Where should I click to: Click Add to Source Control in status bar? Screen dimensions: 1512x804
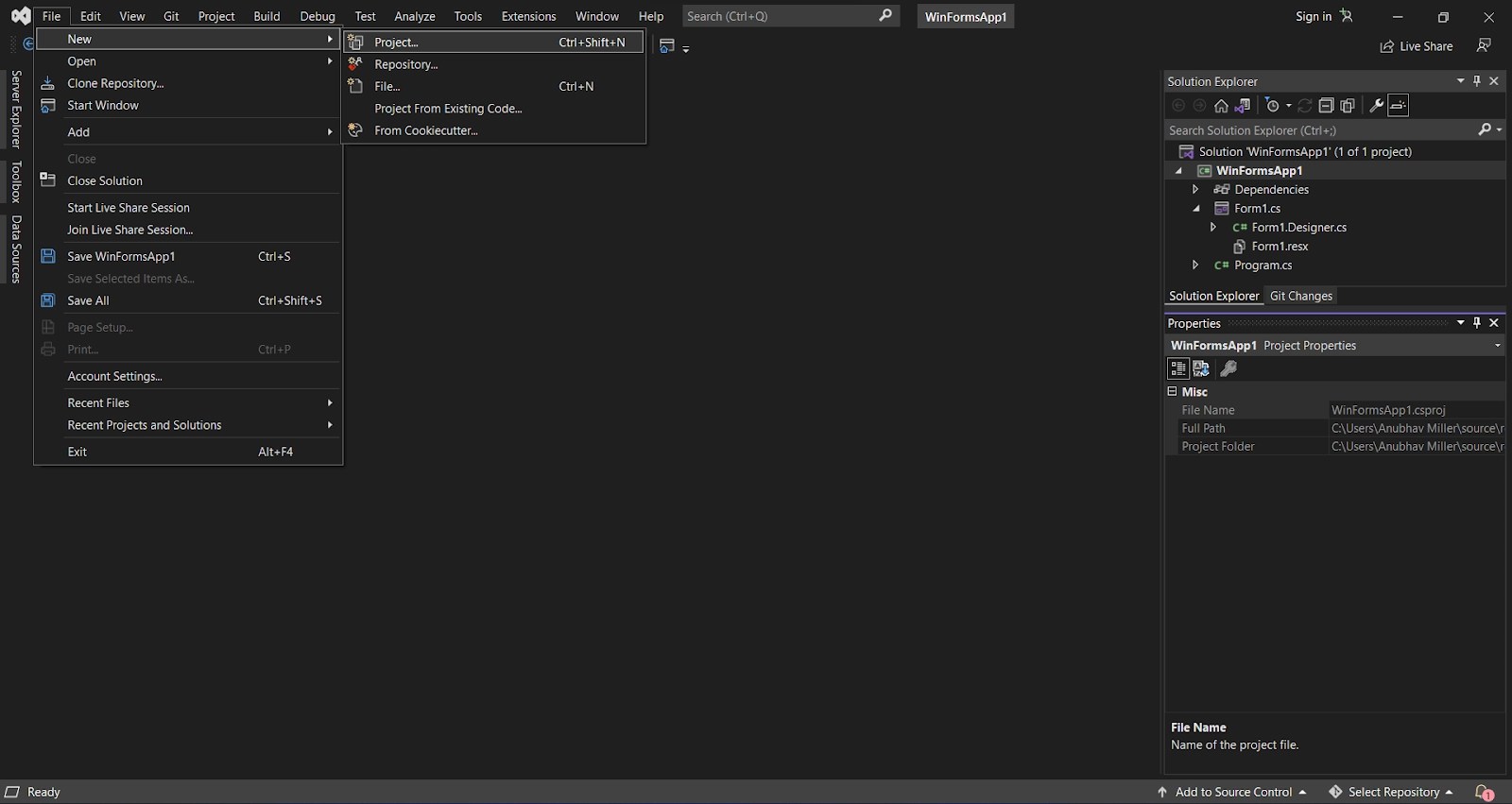[x=1232, y=793]
